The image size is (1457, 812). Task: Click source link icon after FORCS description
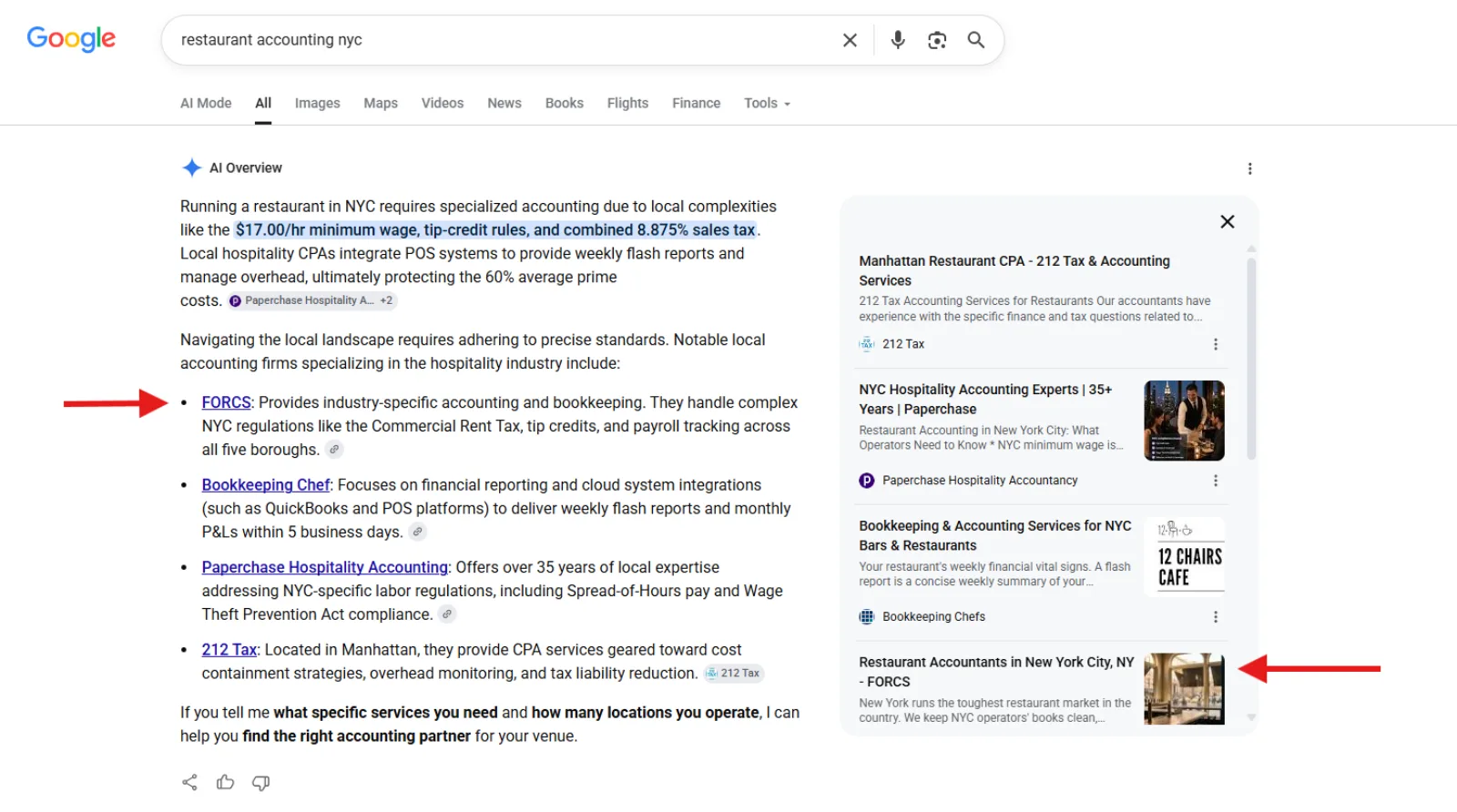(x=334, y=450)
